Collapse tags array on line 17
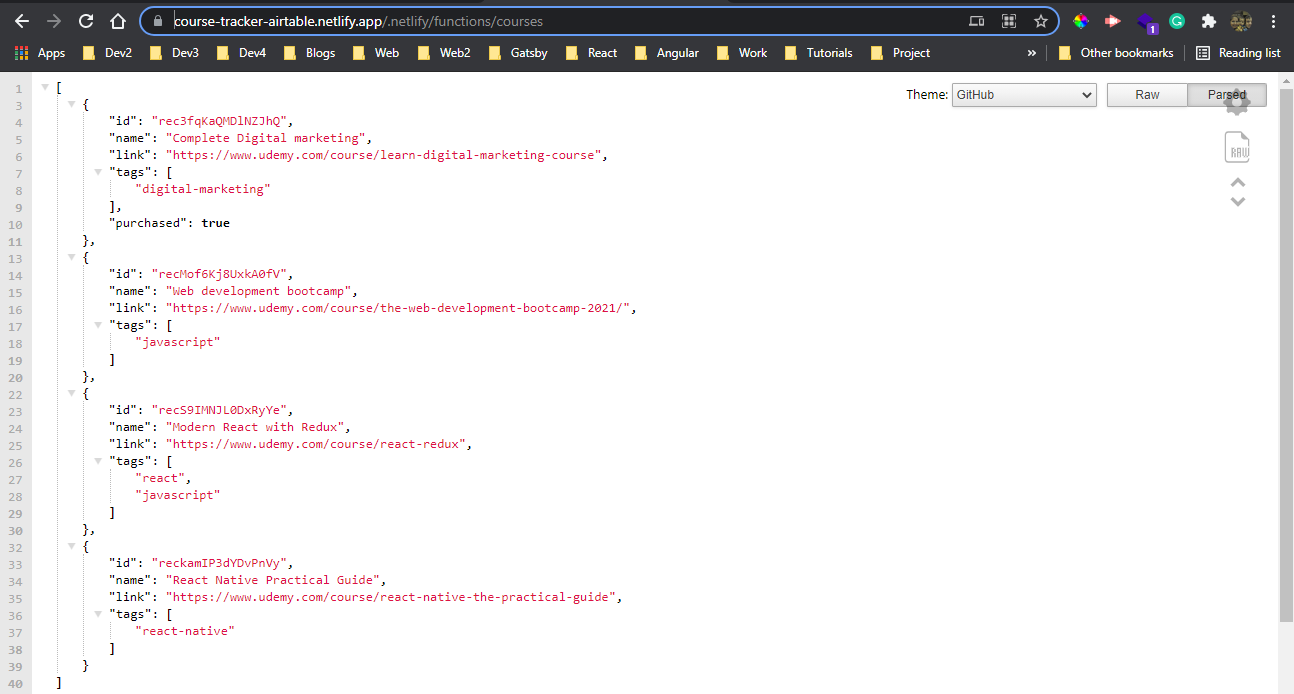This screenshot has width=1294, height=694. click(x=98, y=325)
